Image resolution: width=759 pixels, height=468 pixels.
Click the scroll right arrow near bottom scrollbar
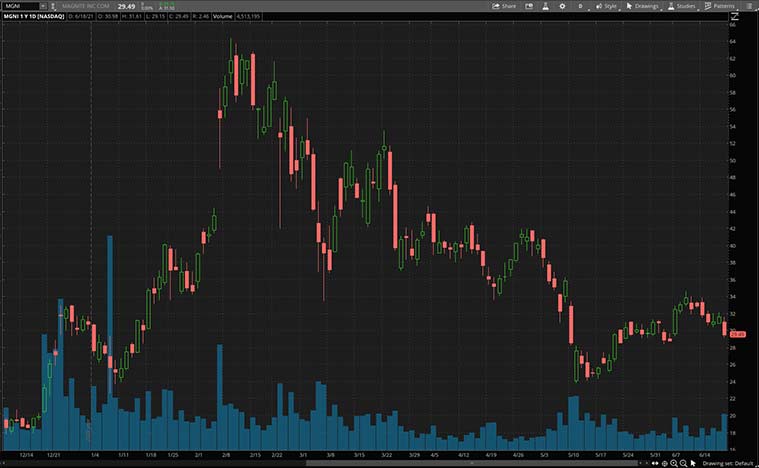click(647, 463)
